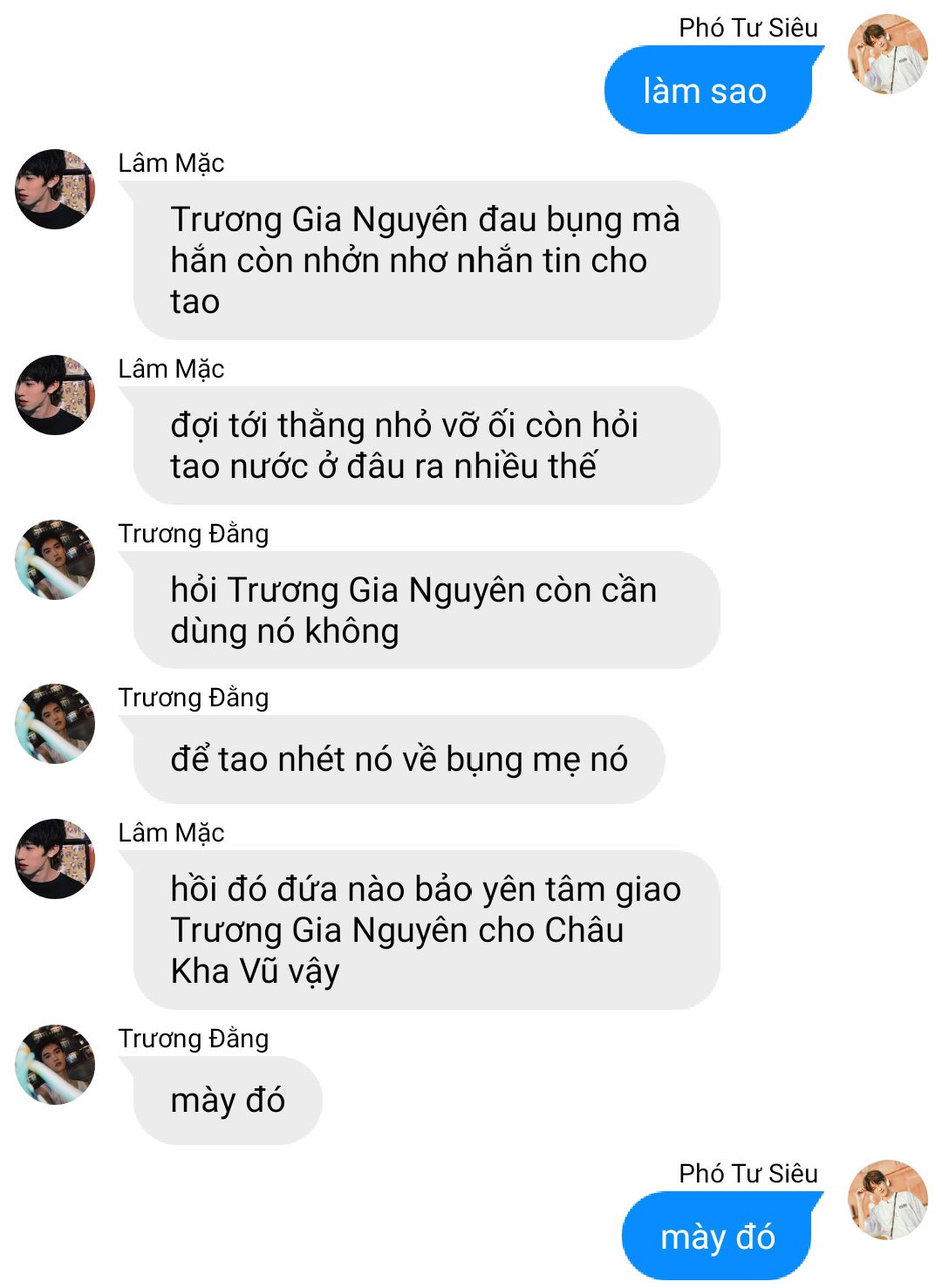Open Lâm Mặc's avatar beside the 'đau bụng' message
Viewport: 942px width, 1288px height.
(x=55, y=189)
